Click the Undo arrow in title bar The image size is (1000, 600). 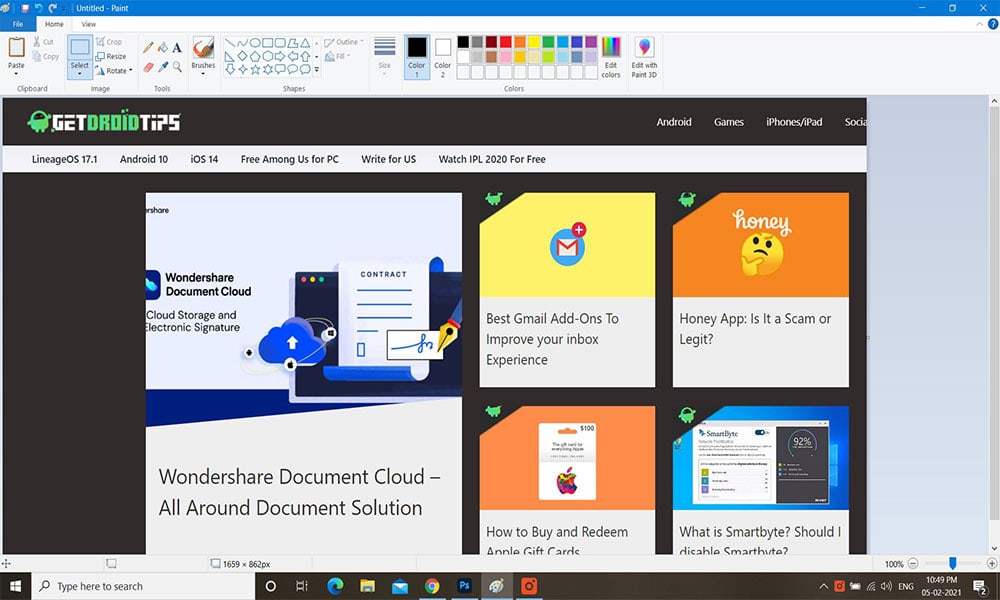[x=38, y=8]
